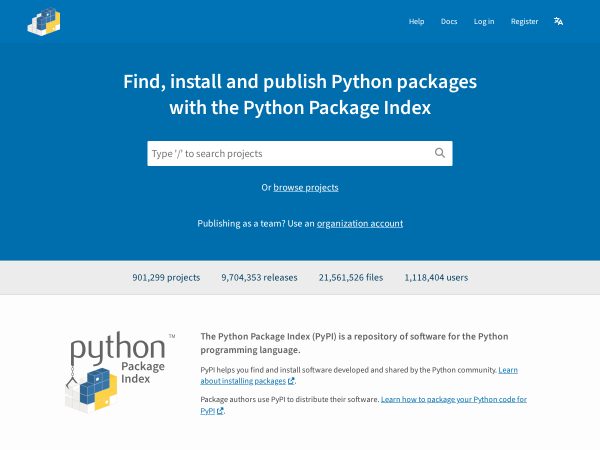Viewport: 600px width, 450px height.
Task: Click the 1,118,404 users statistic
Action: 436,277
